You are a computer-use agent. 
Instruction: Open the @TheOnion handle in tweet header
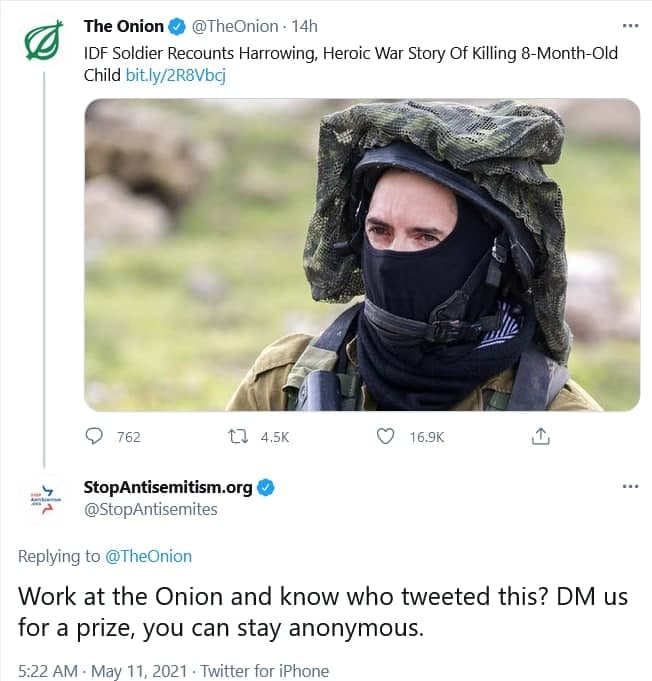pos(234,27)
